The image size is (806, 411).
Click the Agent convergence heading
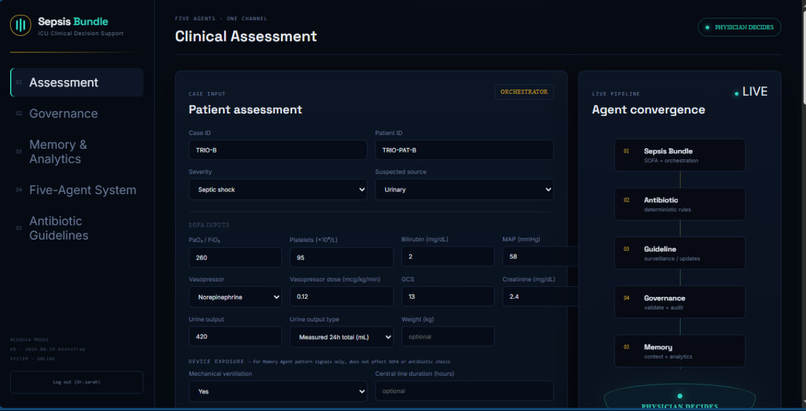[x=648, y=109]
